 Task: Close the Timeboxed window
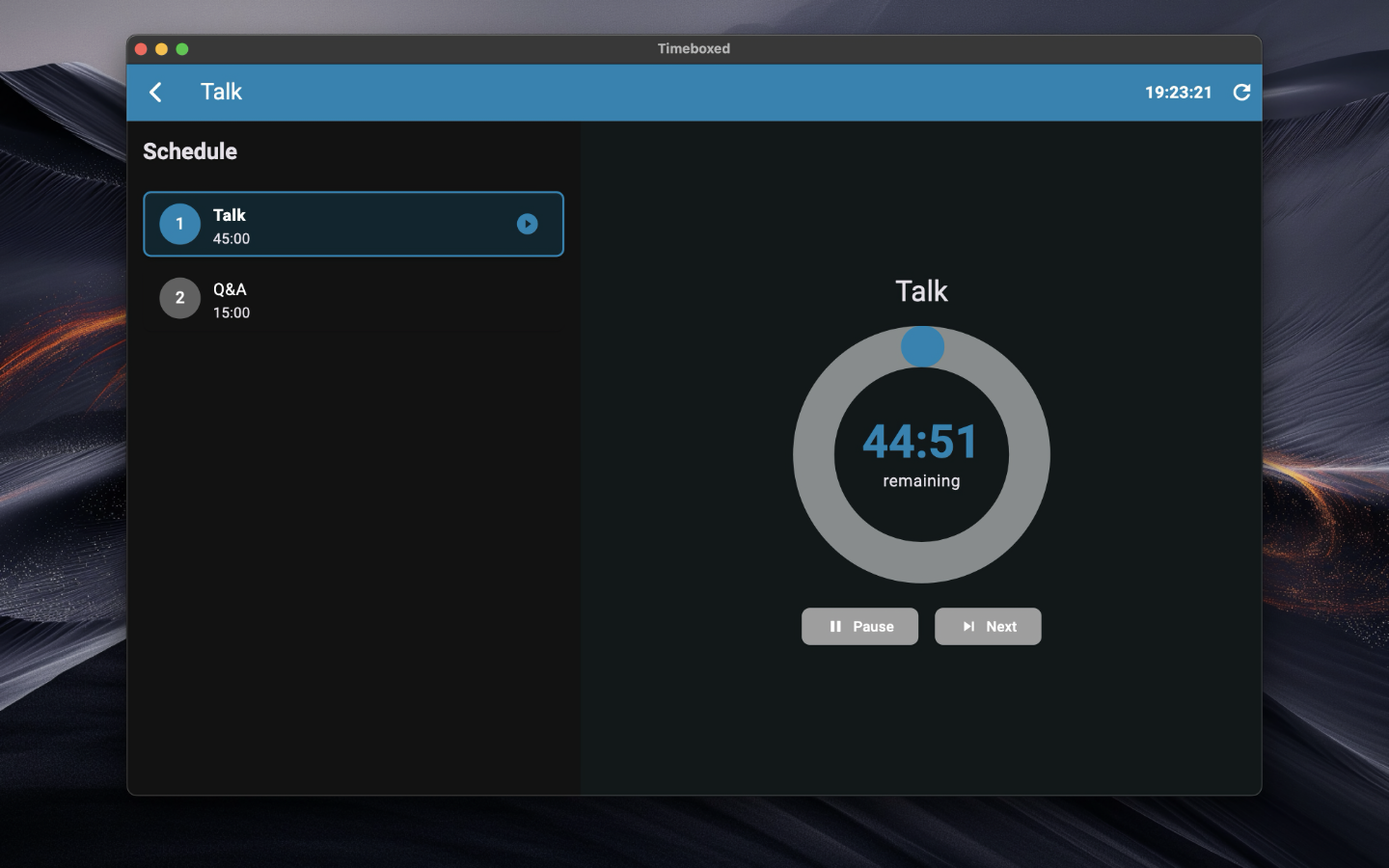pos(141,49)
